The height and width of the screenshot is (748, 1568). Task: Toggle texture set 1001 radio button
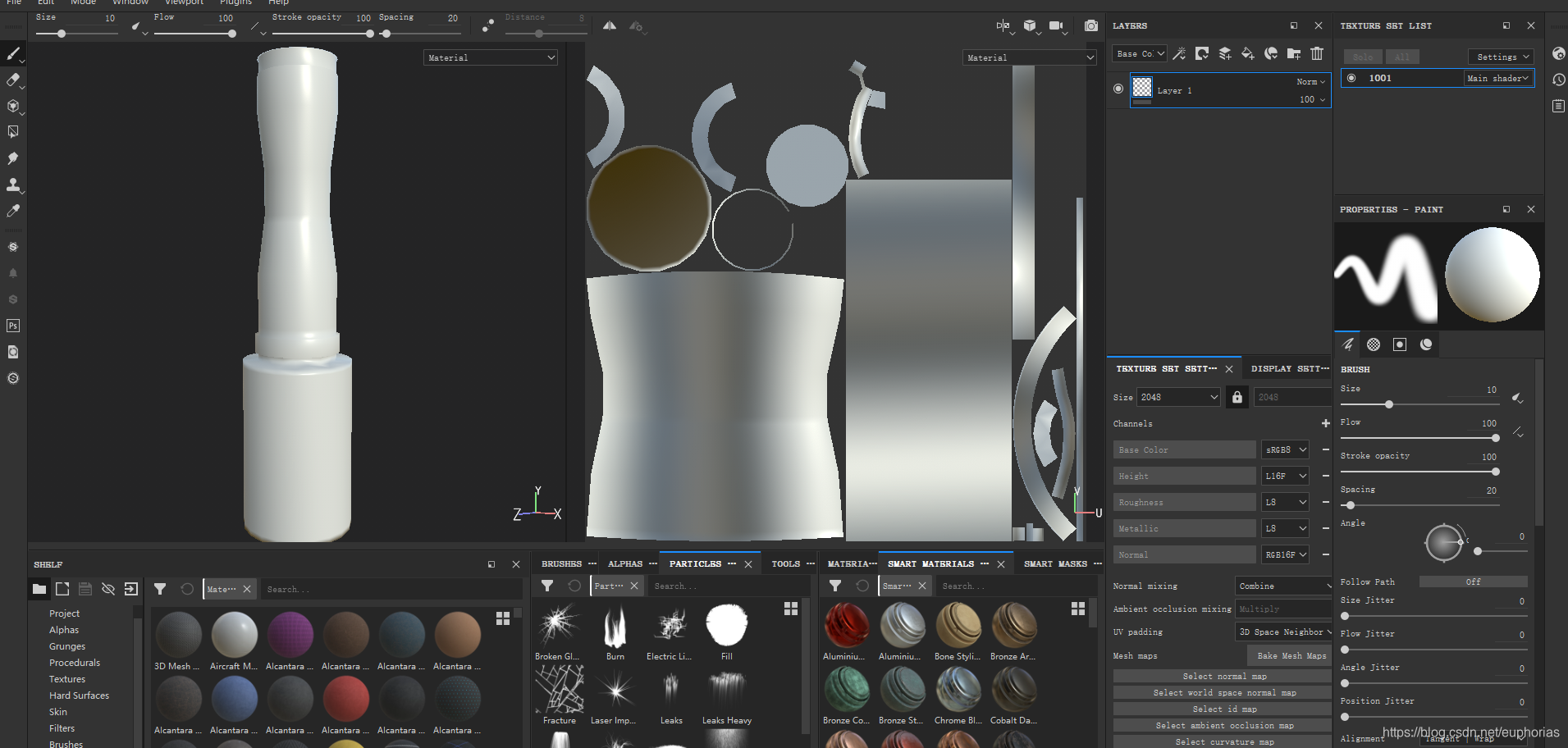click(x=1352, y=78)
